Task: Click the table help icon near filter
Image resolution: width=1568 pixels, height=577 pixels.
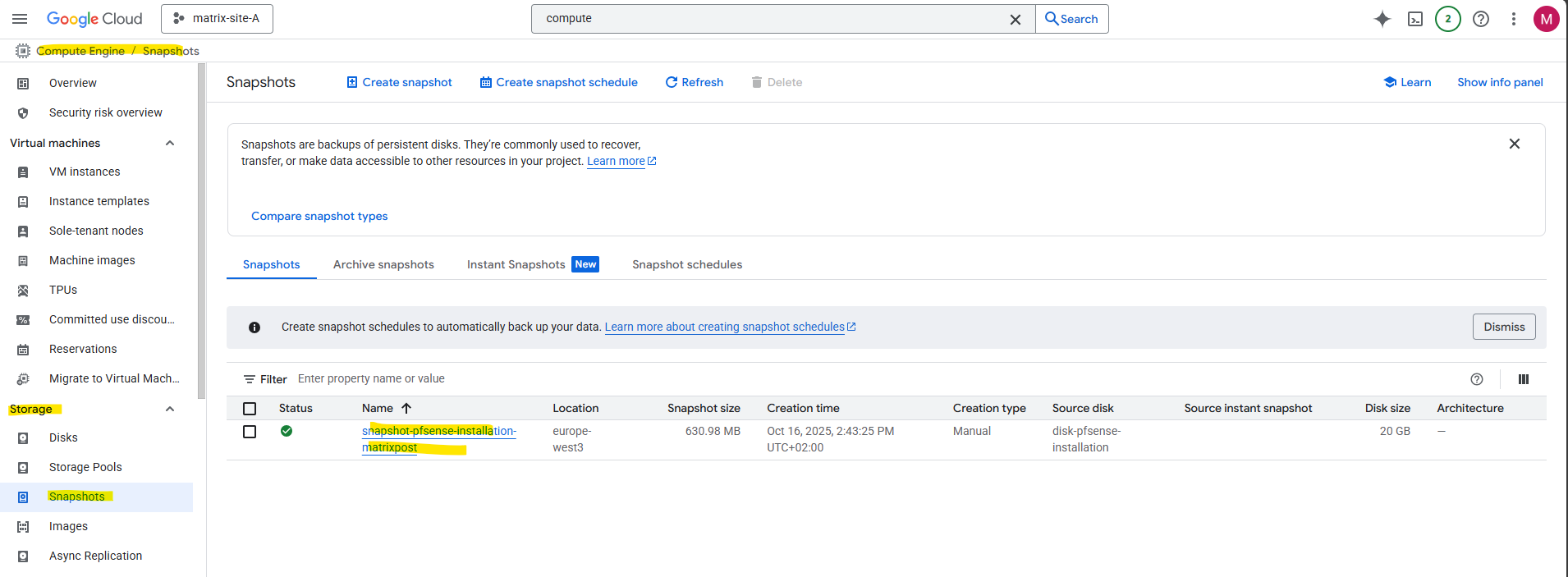Action: [1477, 379]
